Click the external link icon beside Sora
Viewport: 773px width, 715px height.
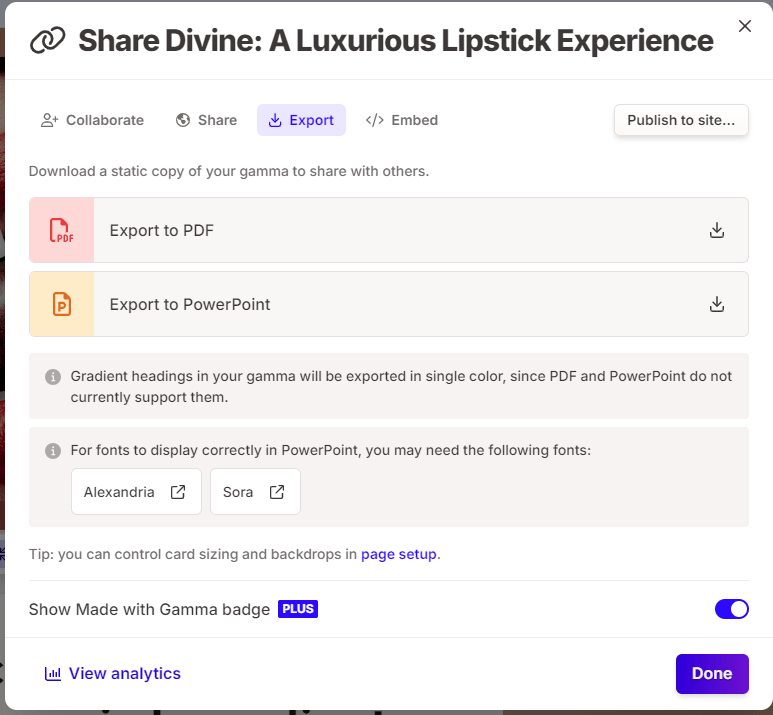[277, 492]
